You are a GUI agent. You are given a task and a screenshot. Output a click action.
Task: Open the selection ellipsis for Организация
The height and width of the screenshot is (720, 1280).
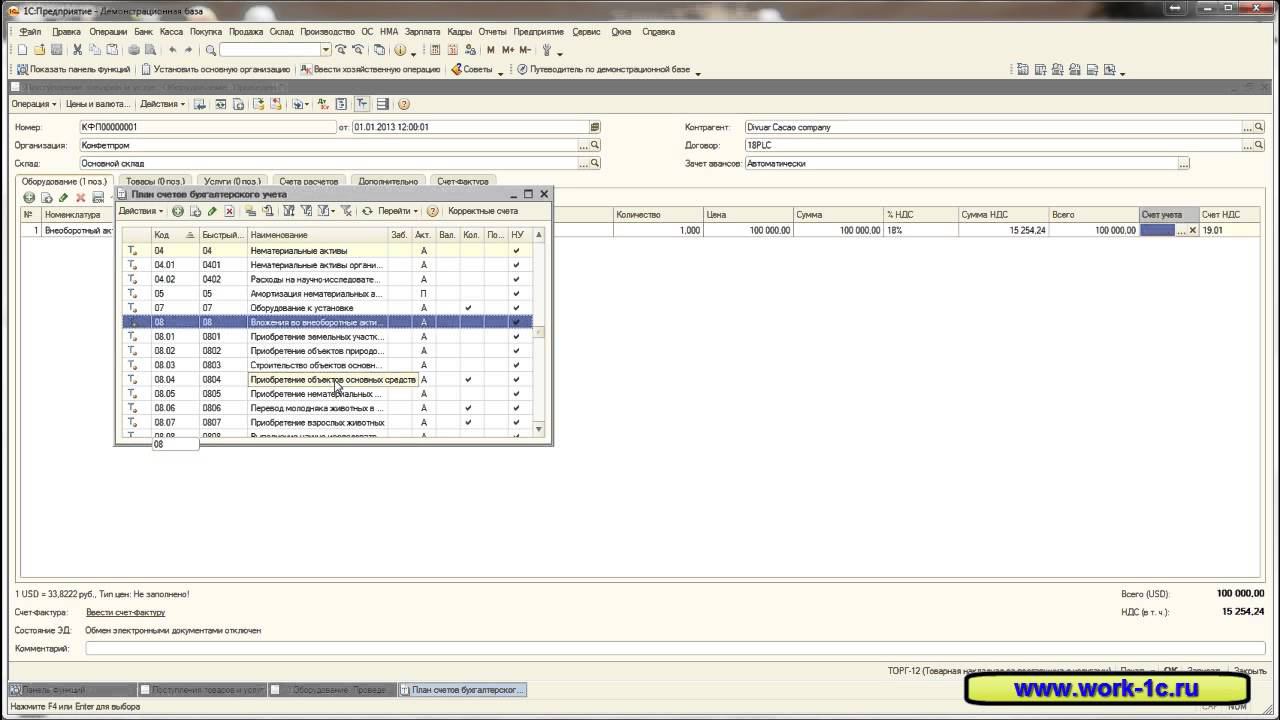[583, 145]
